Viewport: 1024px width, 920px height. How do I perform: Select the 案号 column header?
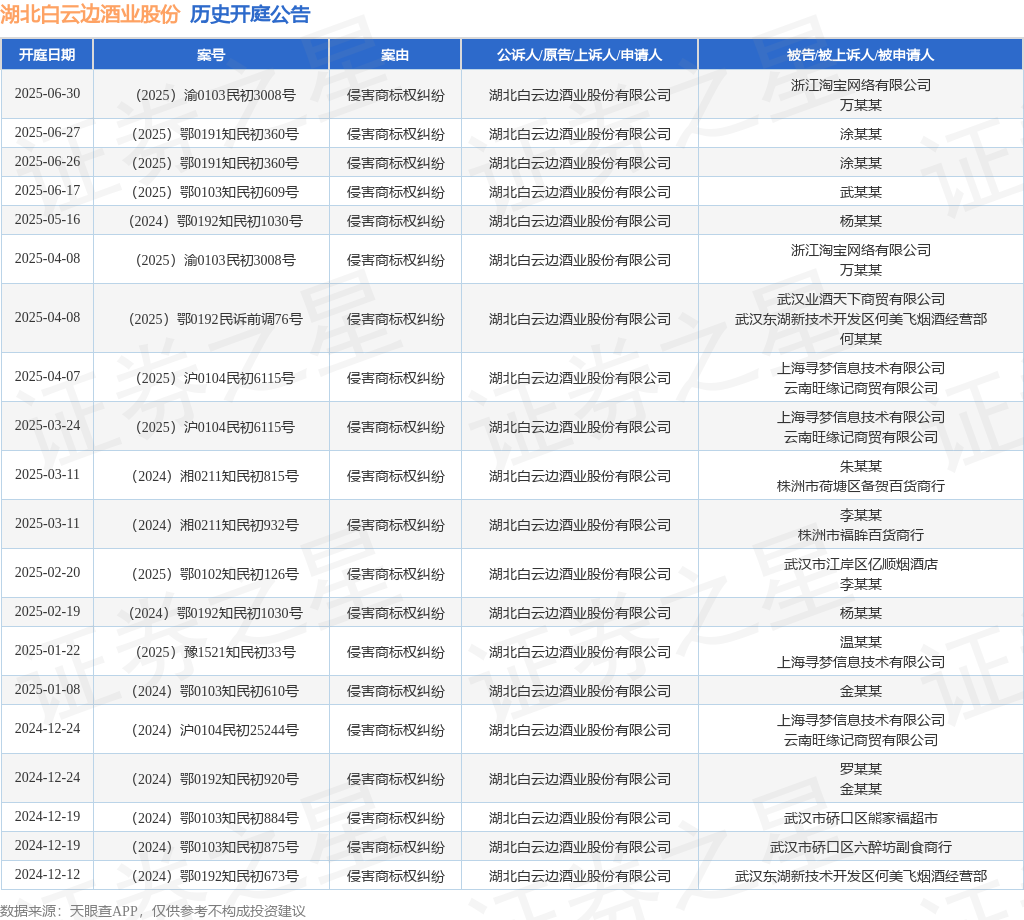click(211, 55)
